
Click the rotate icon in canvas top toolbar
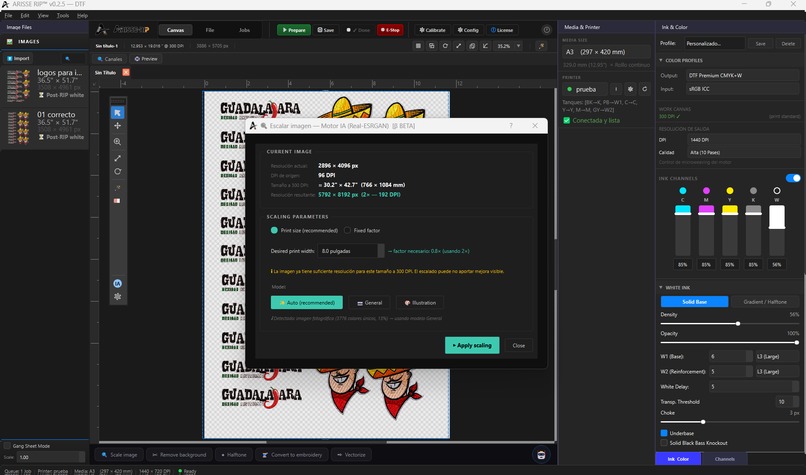click(x=445, y=46)
